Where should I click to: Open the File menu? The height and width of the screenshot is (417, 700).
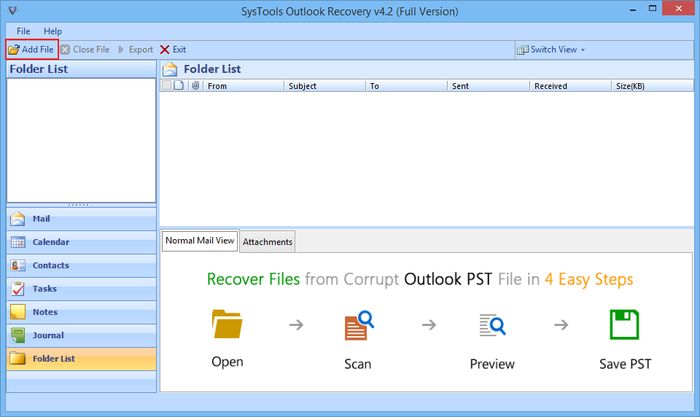23,31
